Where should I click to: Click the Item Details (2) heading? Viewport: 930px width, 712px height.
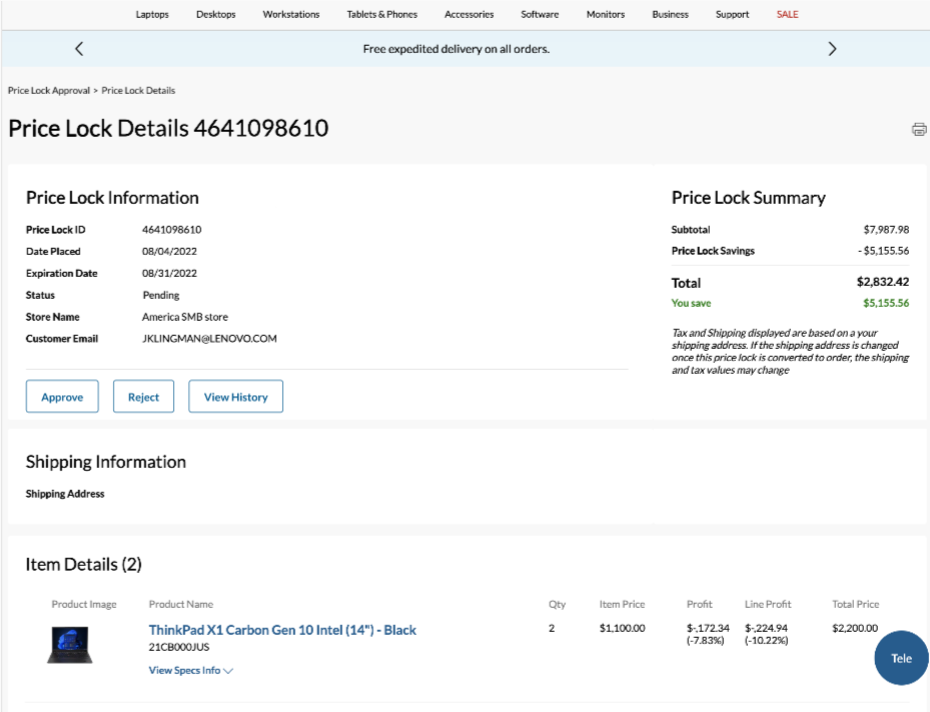click(x=84, y=564)
